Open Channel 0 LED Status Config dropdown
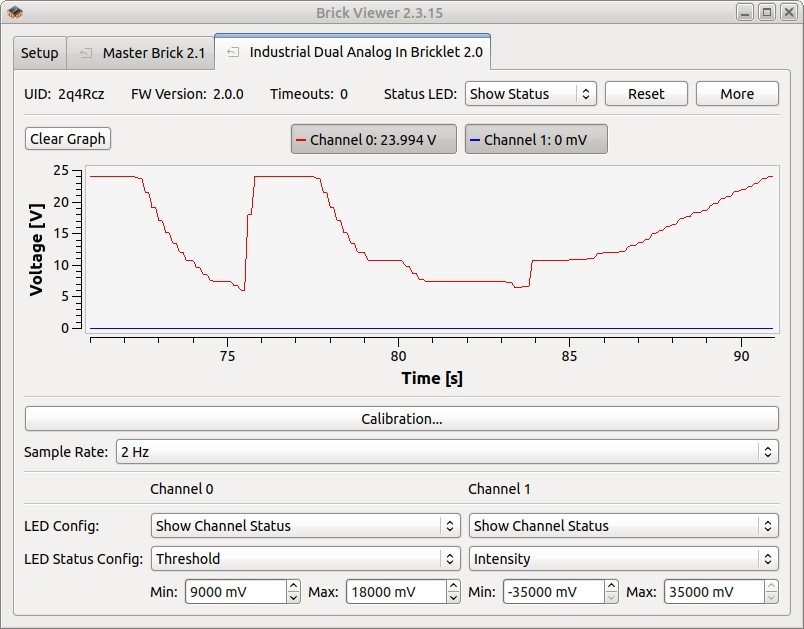 click(x=306, y=558)
